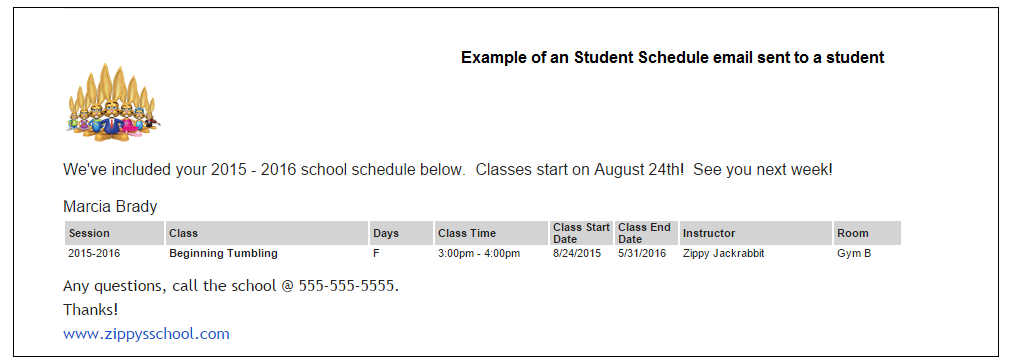Click the Class Start Date header
The width and height of the screenshot is (1012, 364).
(x=582, y=233)
